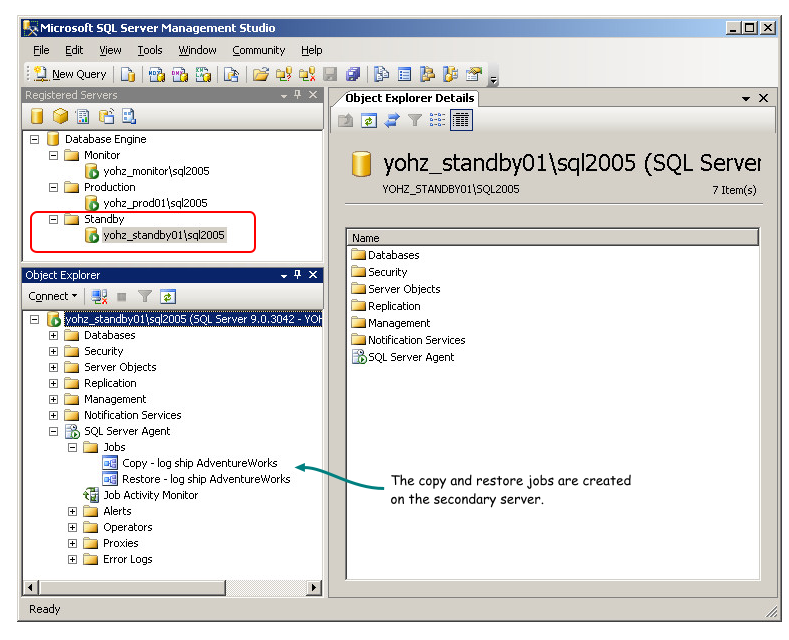Click the Save All toolbar icon
Screen dimensions: 789x640
(353, 74)
